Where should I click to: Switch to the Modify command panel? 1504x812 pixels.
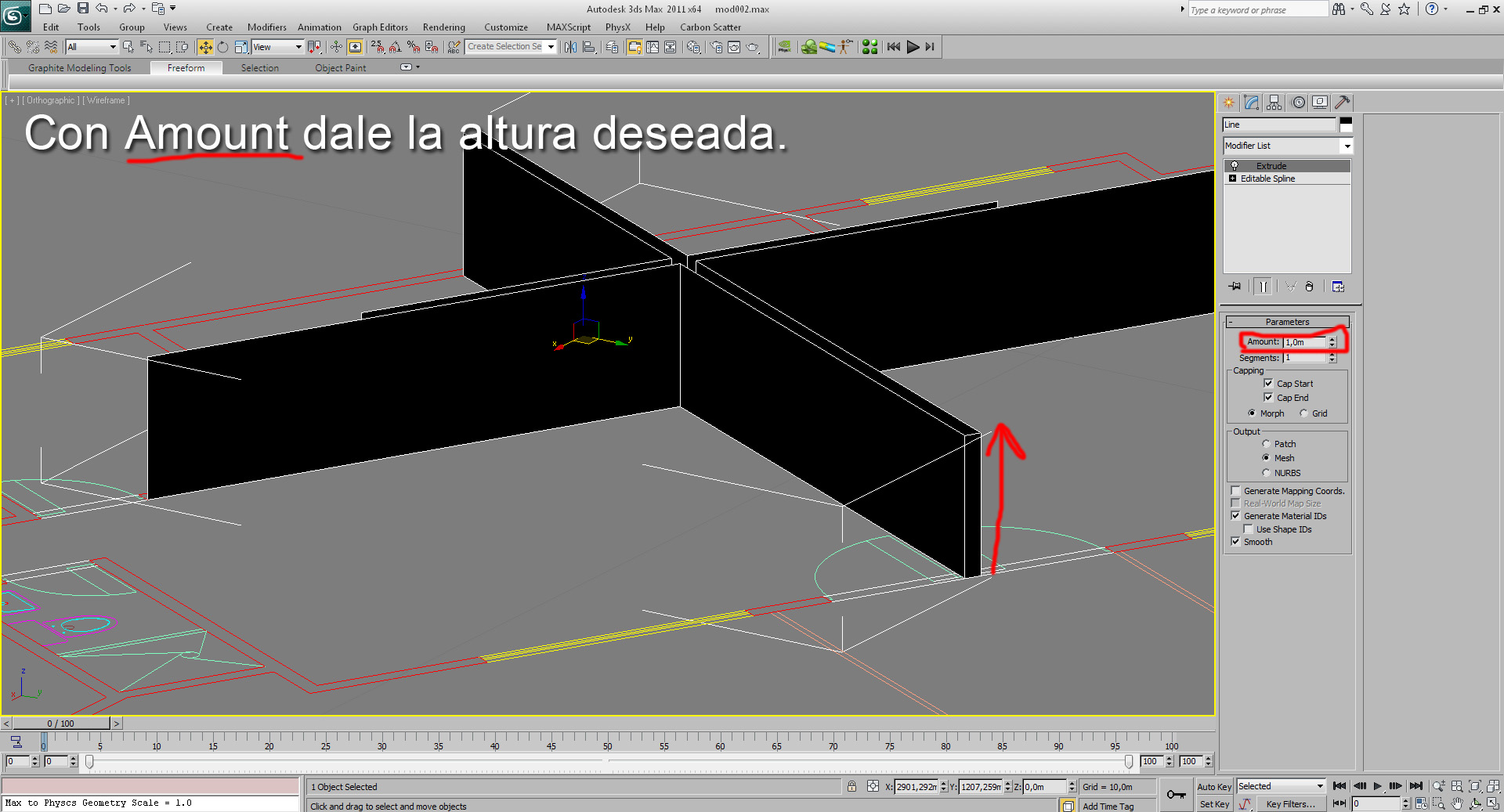[x=1252, y=103]
